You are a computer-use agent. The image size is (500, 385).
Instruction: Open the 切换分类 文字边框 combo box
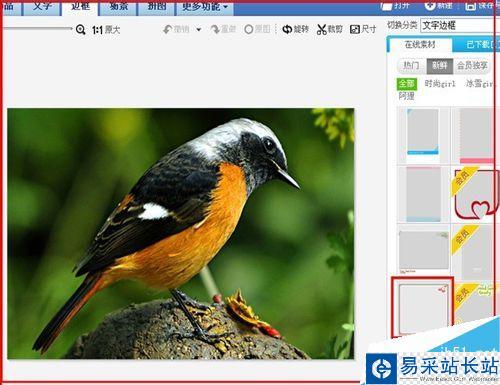point(459,25)
